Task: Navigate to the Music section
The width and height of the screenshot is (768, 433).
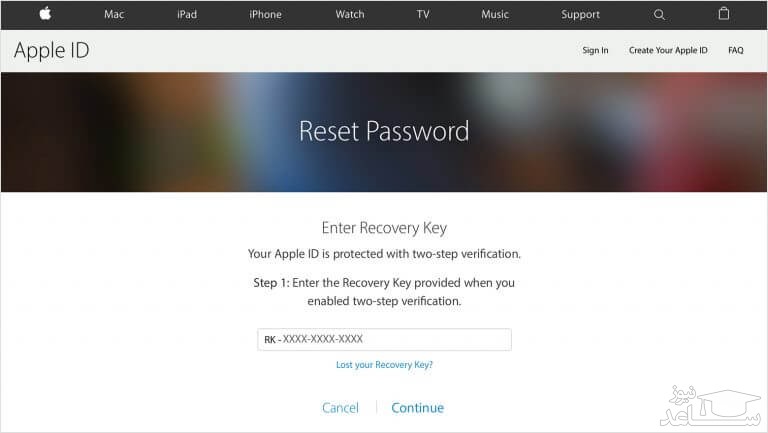Action: (495, 15)
